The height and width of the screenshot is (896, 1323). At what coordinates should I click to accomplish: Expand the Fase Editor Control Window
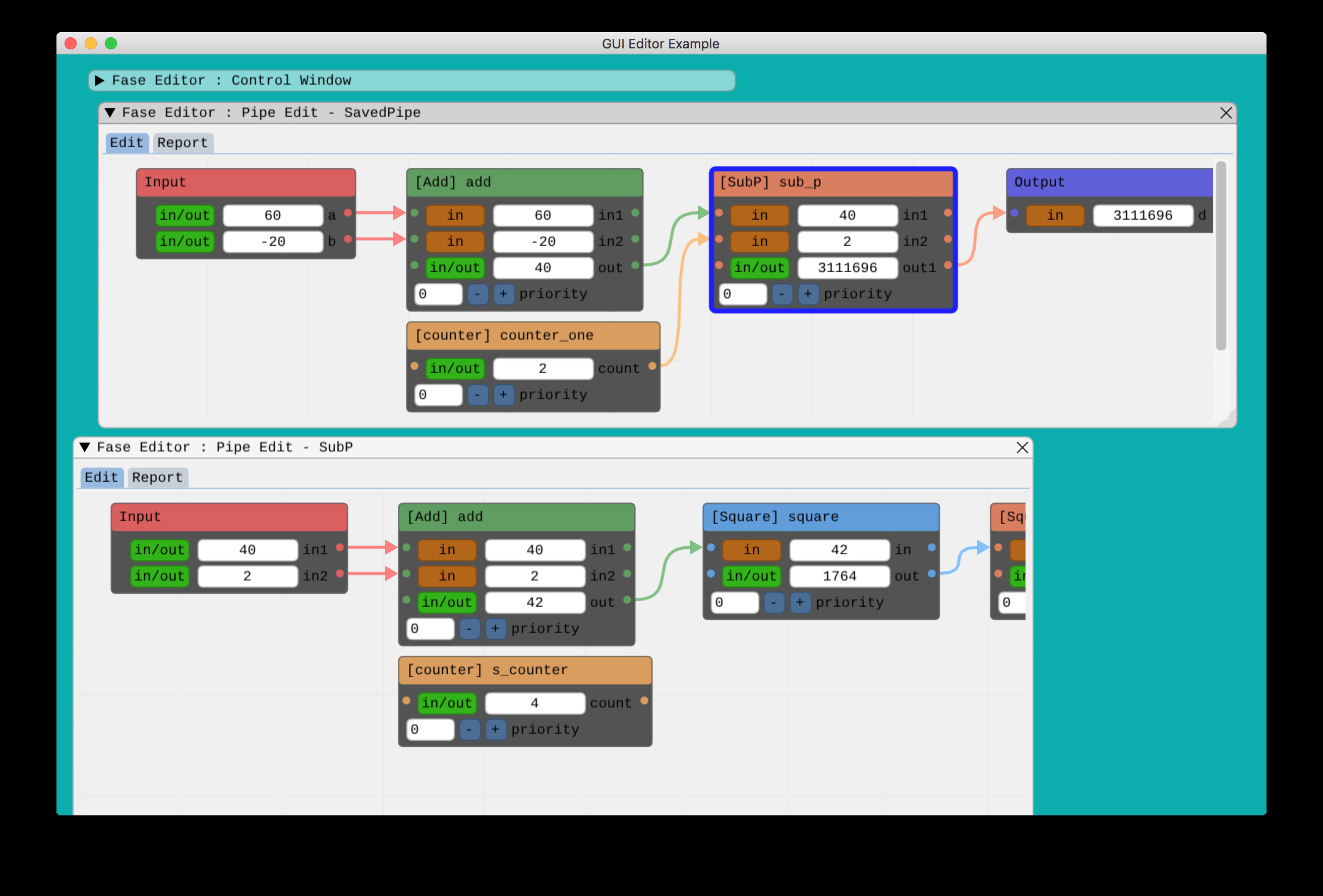pos(100,80)
